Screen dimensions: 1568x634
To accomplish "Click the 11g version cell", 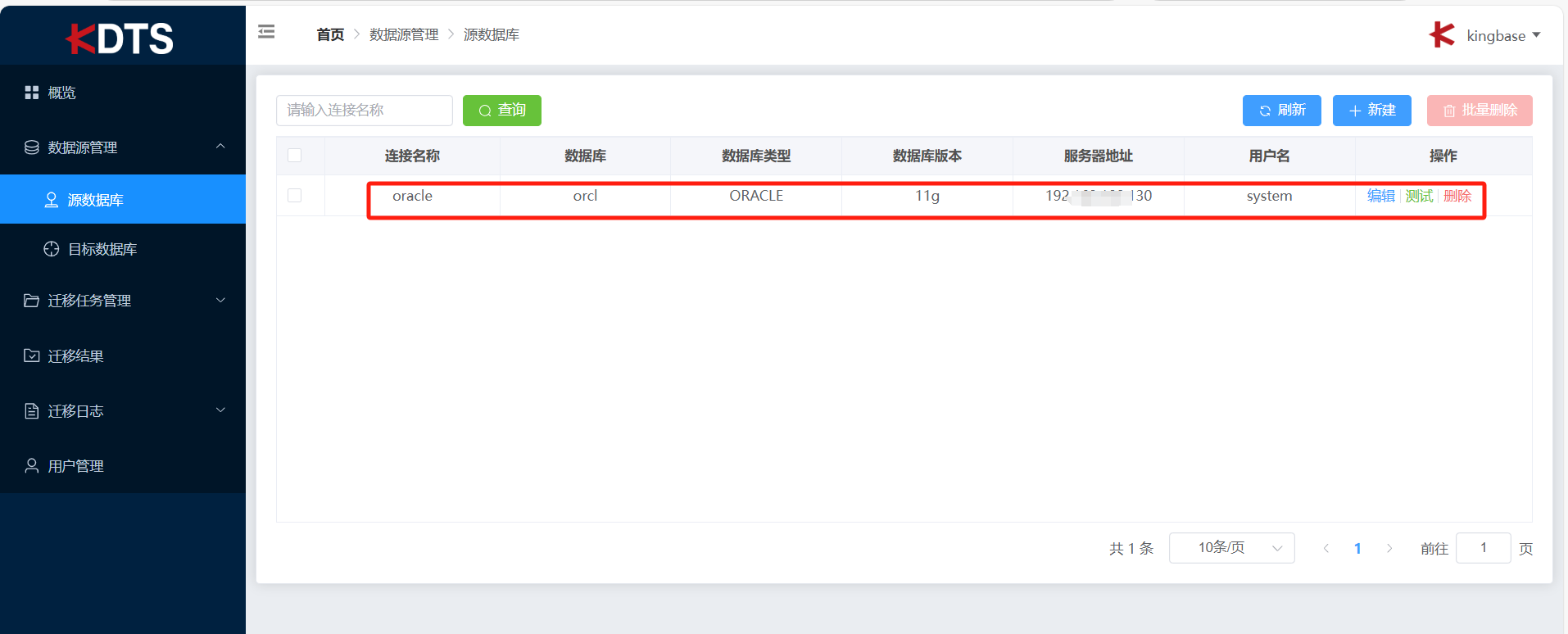I will pos(927,196).
